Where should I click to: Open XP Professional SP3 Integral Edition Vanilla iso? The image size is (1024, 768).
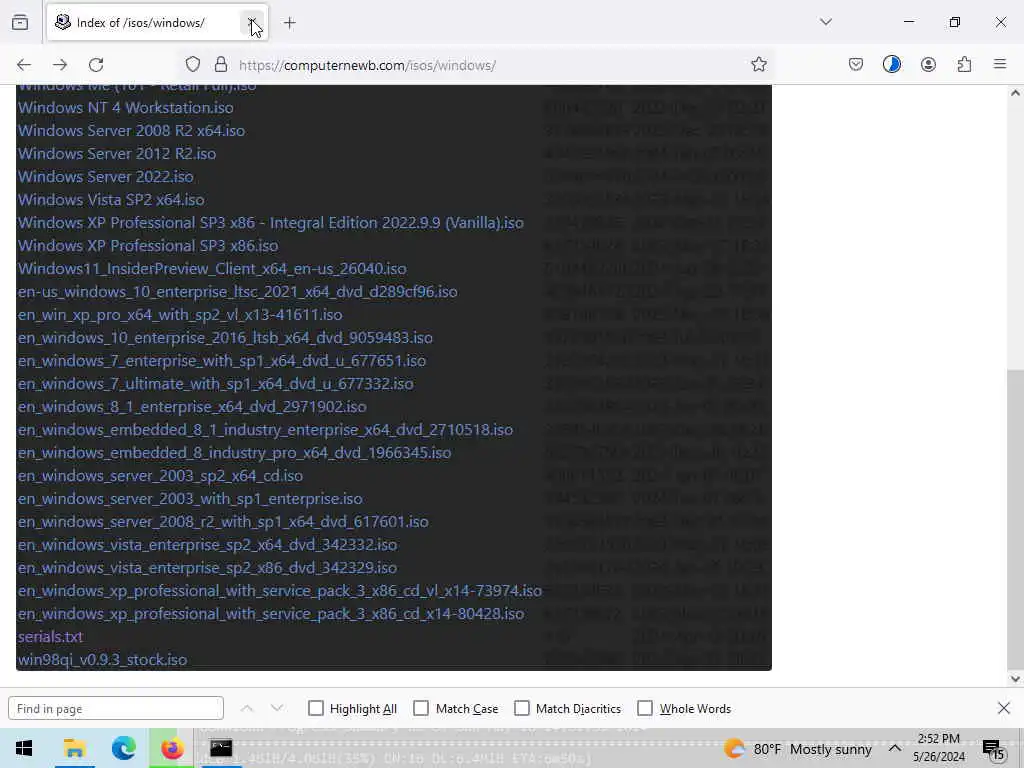tap(270, 223)
